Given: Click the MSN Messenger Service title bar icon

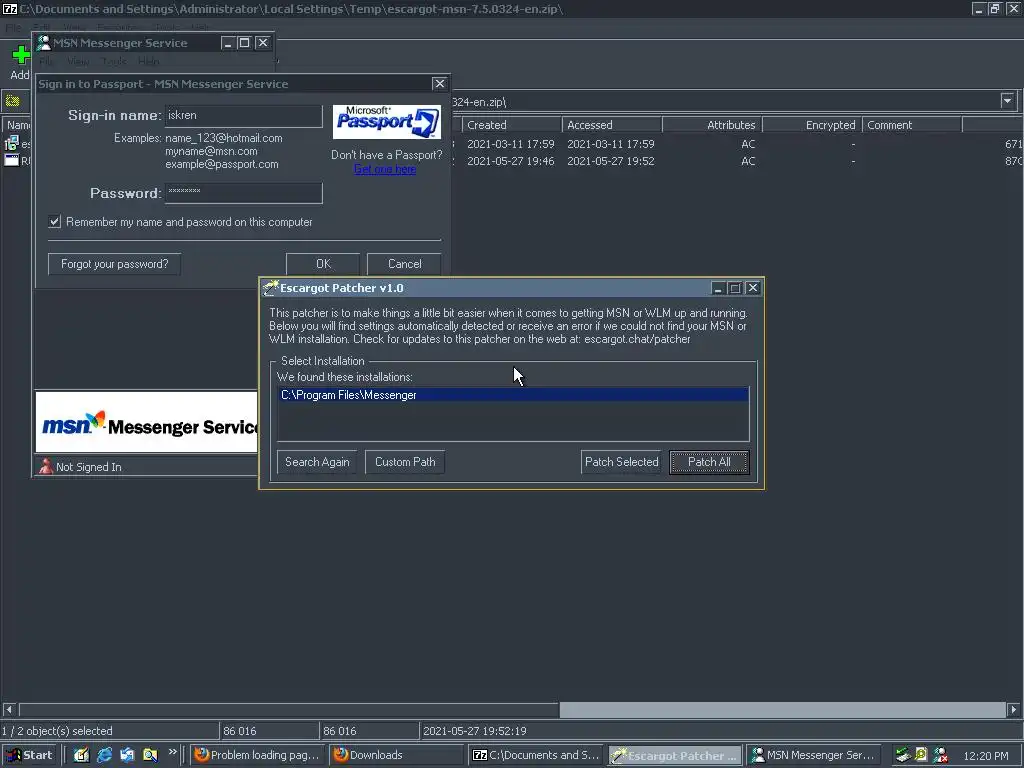Looking at the screenshot, I should pyautogui.click(x=44, y=42).
